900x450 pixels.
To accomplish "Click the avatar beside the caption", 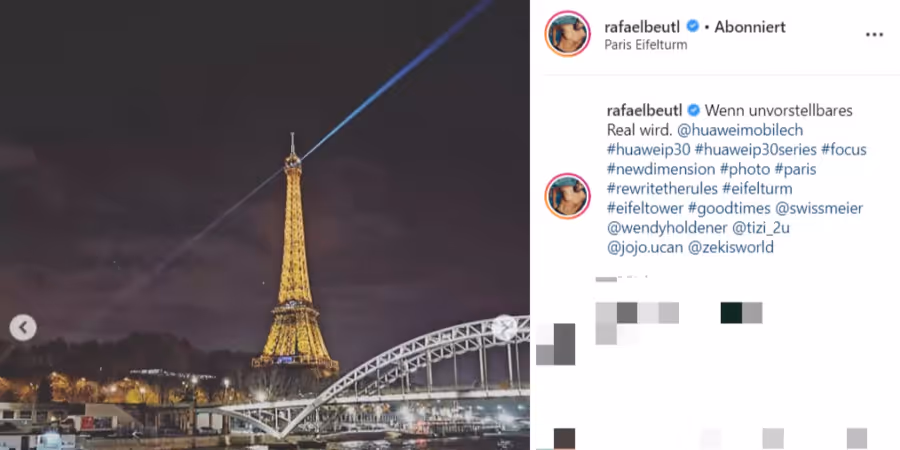I will (567, 196).
